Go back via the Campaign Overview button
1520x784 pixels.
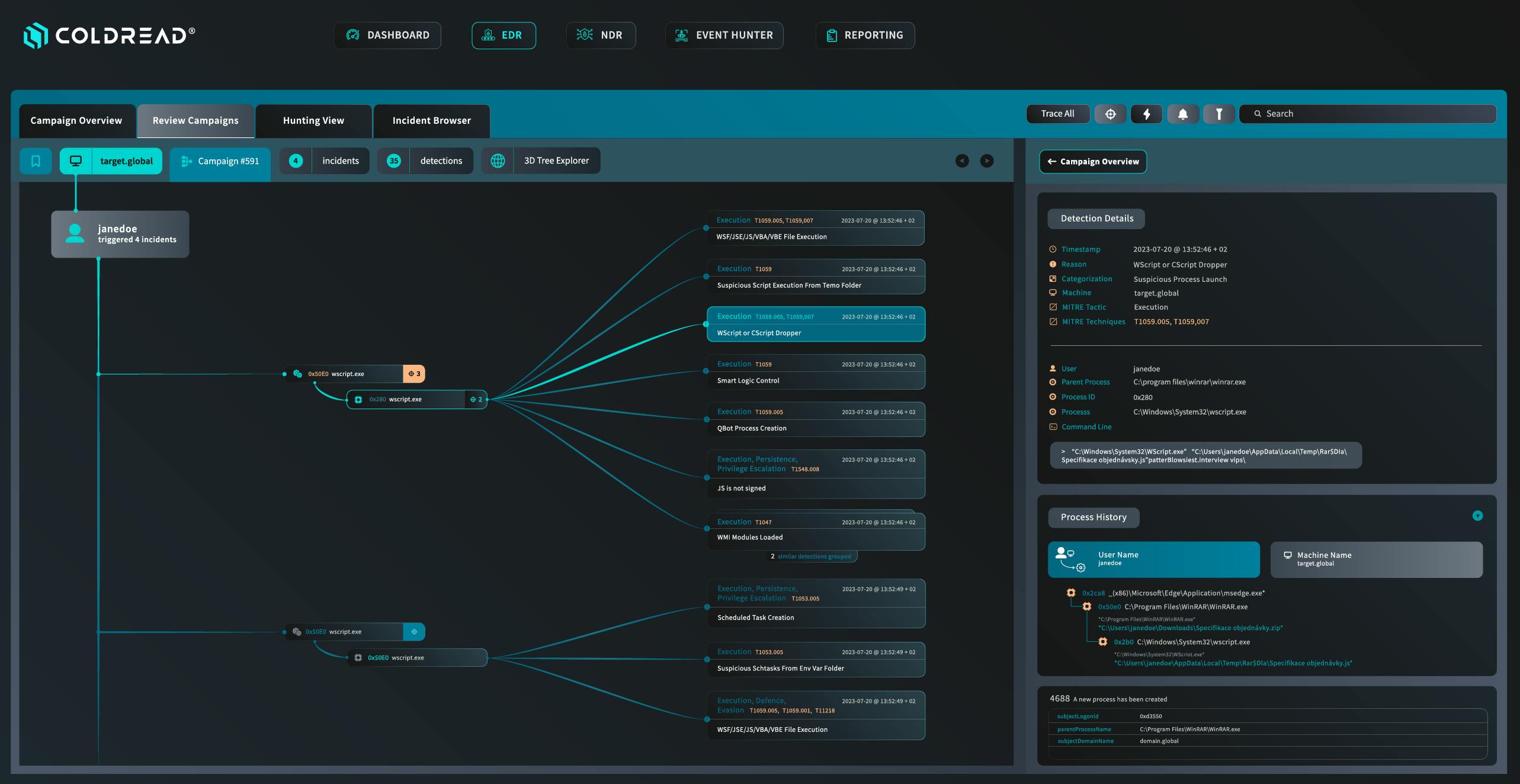click(x=1093, y=162)
